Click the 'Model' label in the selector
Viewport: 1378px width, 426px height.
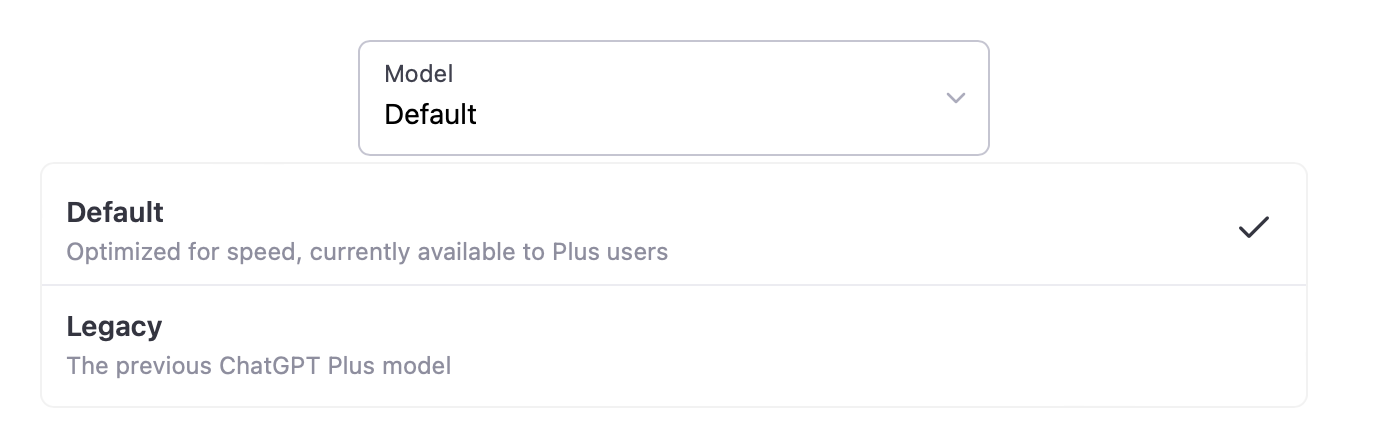coord(418,73)
